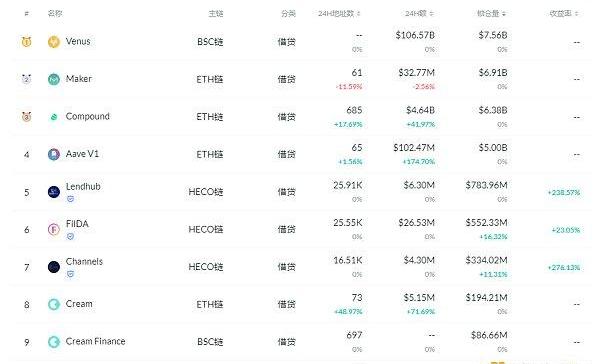Open the Compound project name link
This screenshot has width=600, height=364.
pos(88,116)
